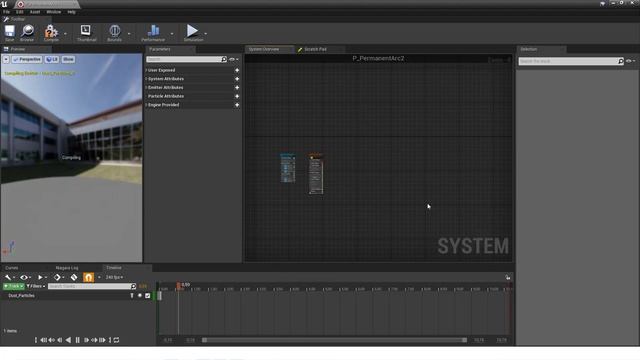Image resolution: width=640 pixels, height=360 pixels.
Task: Select the blue system node in graph
Action: tap(288, 168)
